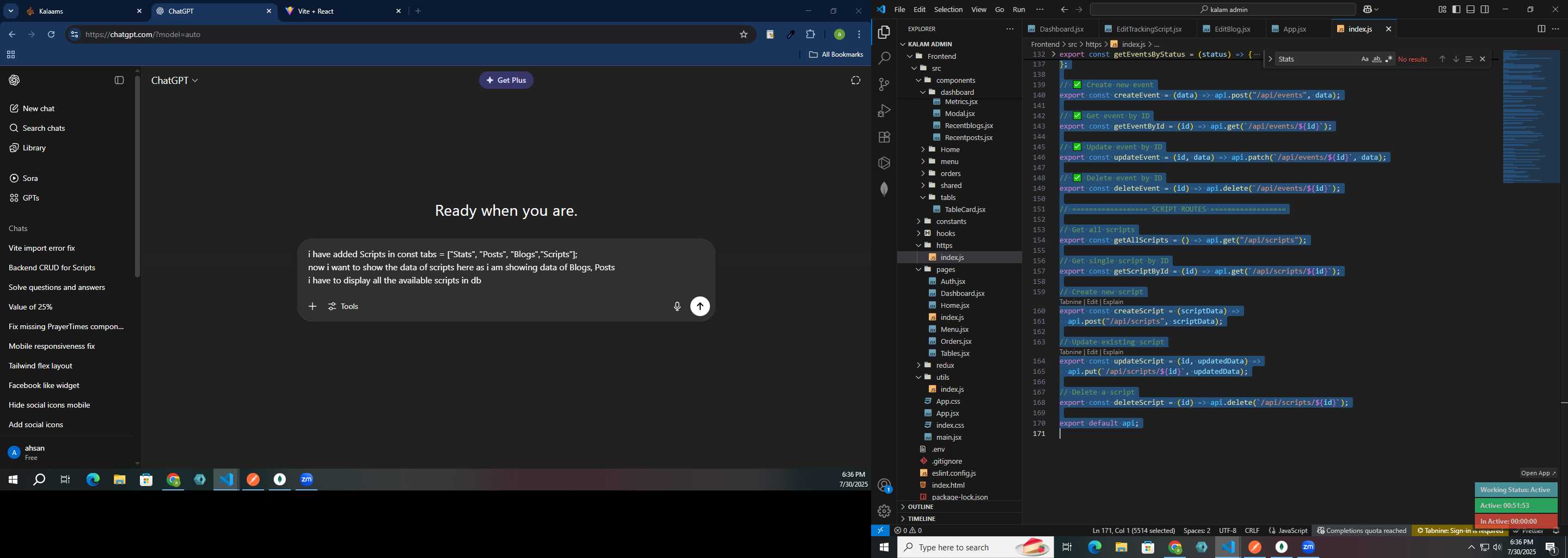Toggle Panel in VS Code title bar
1568x558 pixels.
[x=1470, y=10]
